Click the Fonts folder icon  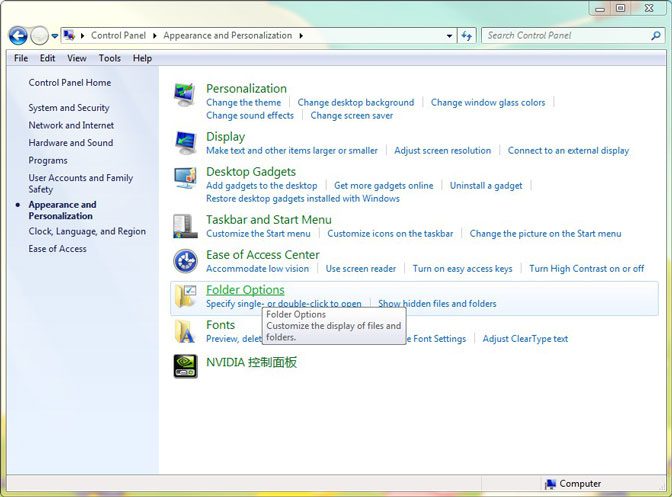pos(186,331)
